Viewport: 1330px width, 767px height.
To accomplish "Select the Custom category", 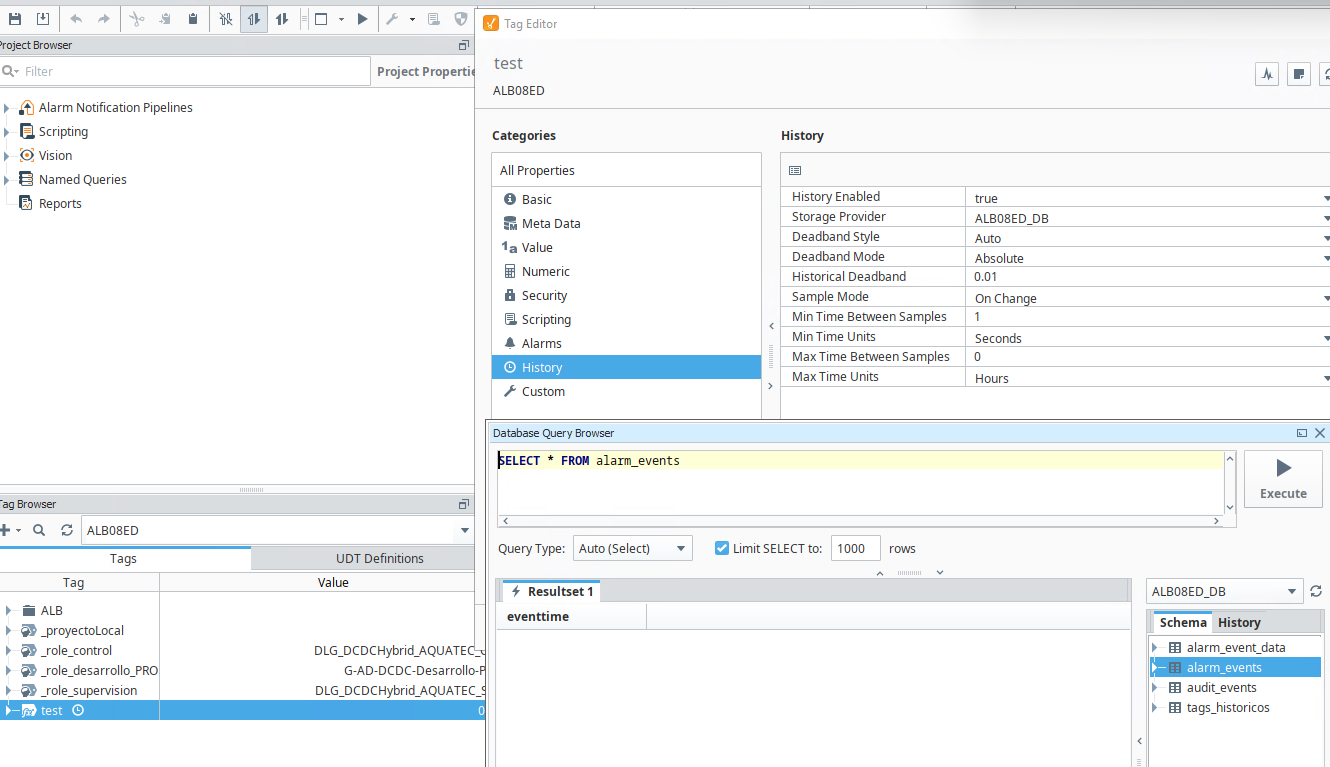I will point(626,392).
